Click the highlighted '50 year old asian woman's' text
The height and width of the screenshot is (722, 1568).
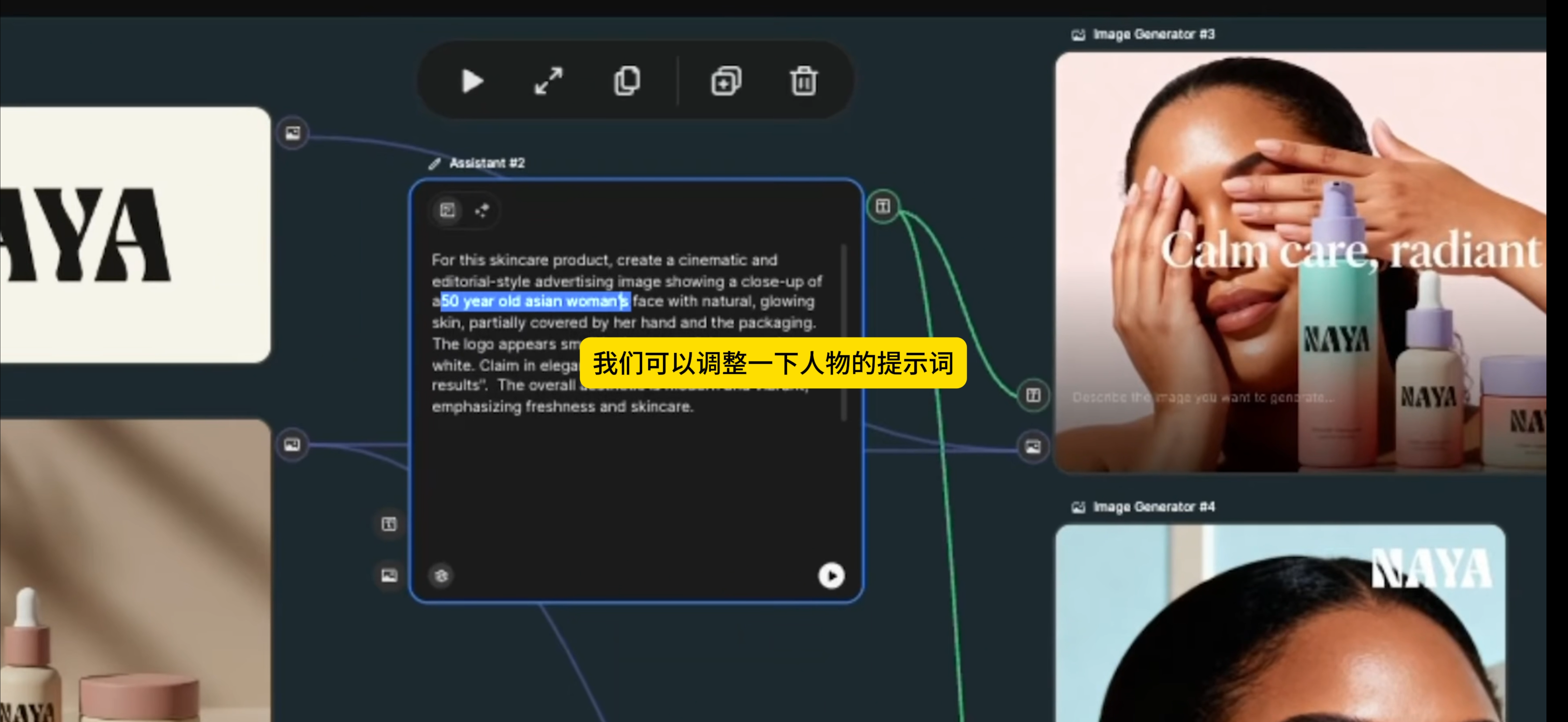click(x=535, y=301)
